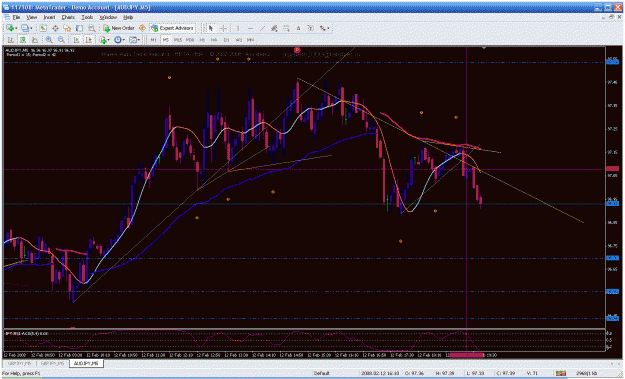Viewport: 625px width, 379px height.
Task: Switch to Candlesticks chart display
Action: coord(23,40)
